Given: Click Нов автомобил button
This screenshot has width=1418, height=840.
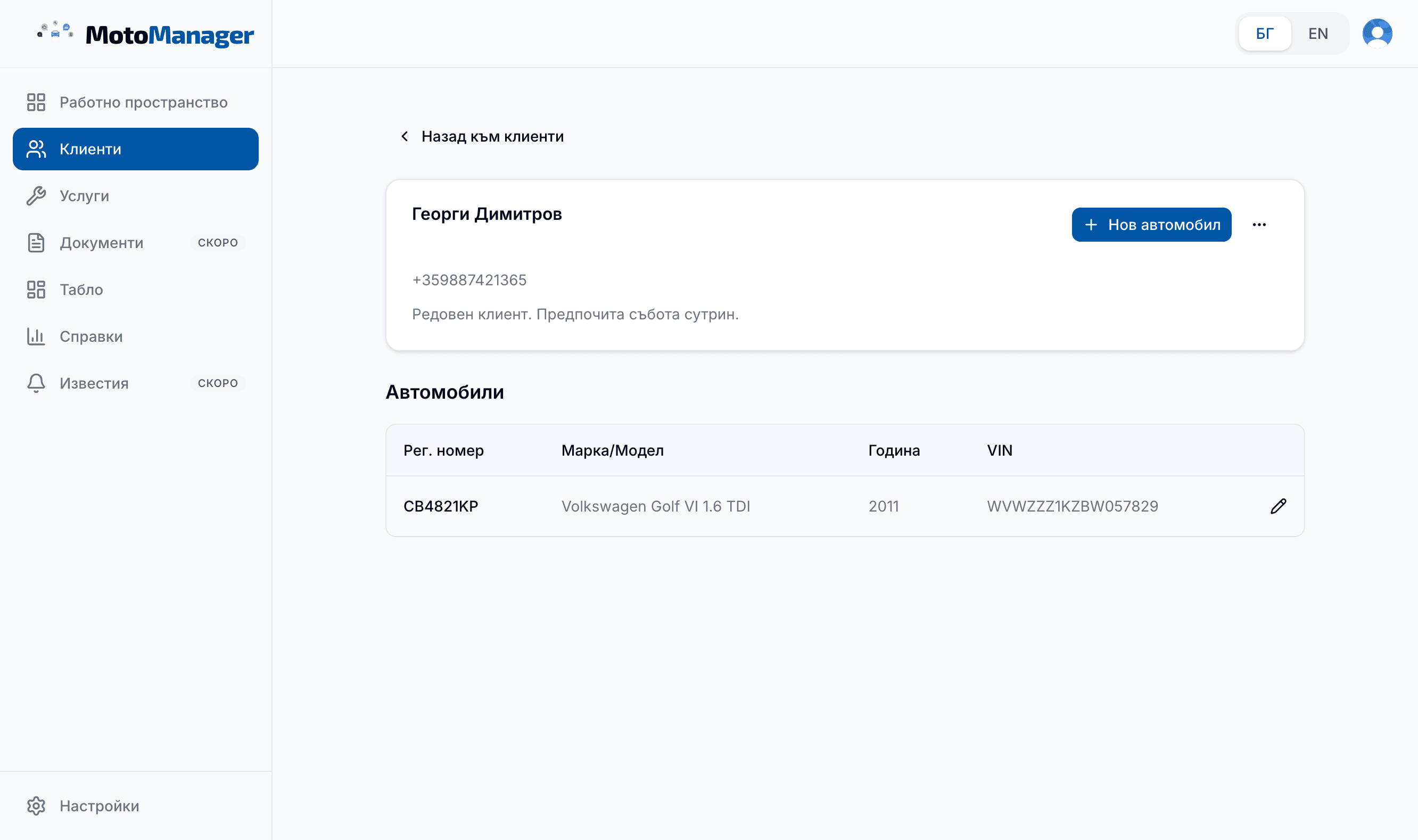Looking at the screenshot, I should [x=1151, y=225].
